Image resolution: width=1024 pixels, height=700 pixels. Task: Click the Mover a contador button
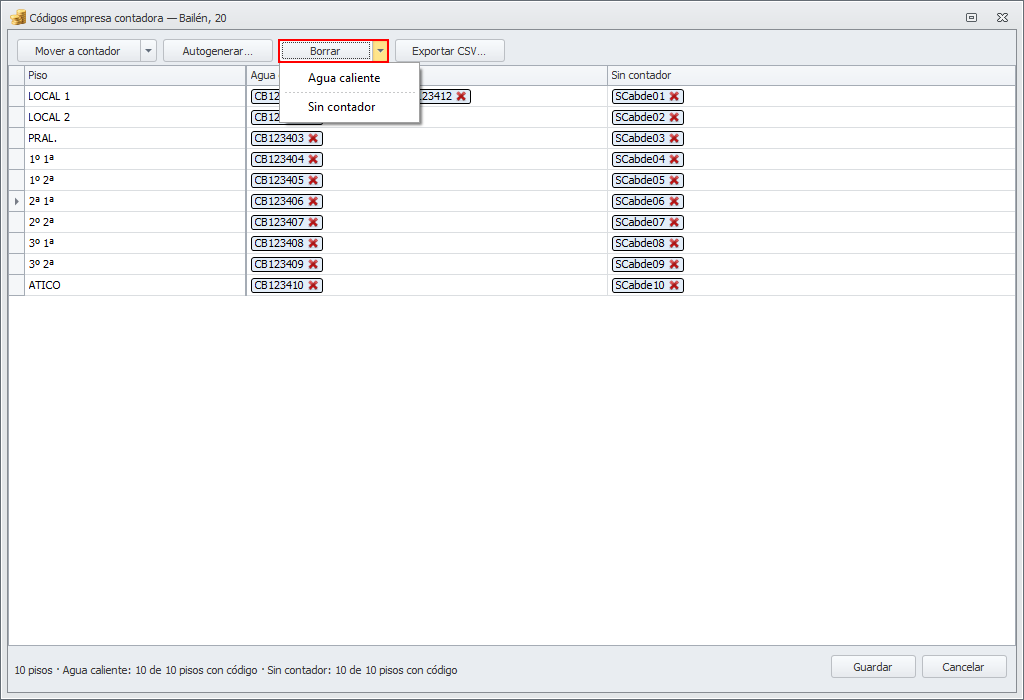(78, 51)
